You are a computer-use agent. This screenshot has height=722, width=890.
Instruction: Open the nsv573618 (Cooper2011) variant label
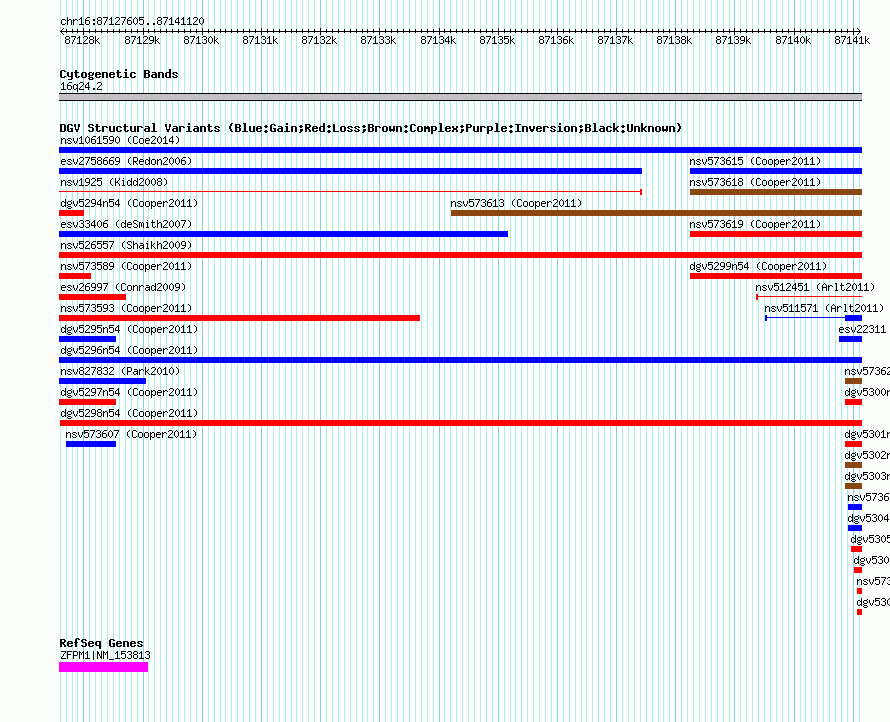pyautogui.click(x=755, y=182)
